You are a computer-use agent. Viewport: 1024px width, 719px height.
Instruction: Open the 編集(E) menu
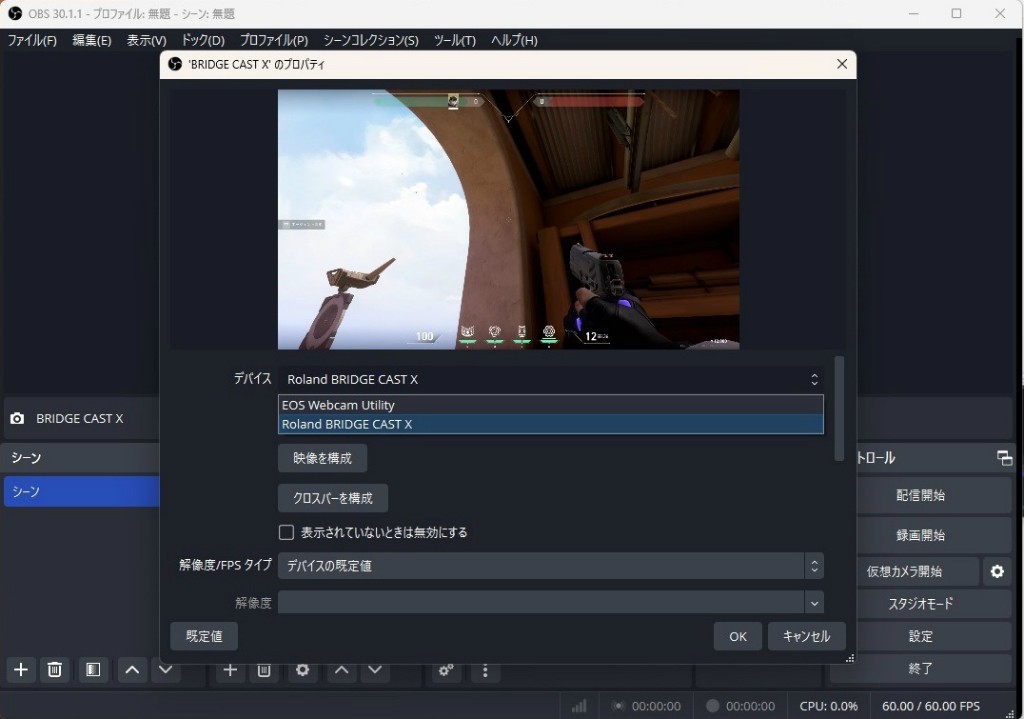click(91, 40)
